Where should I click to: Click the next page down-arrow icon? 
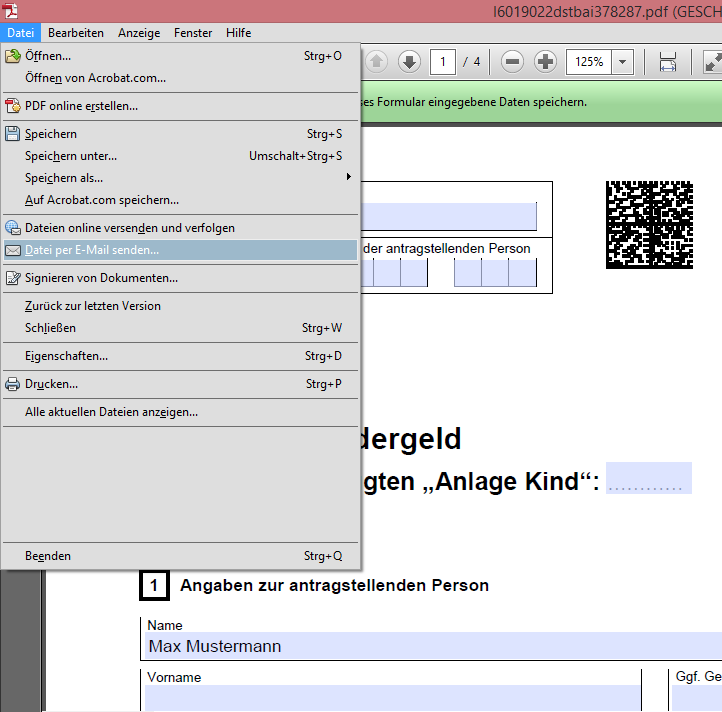(x=409, y=62)
